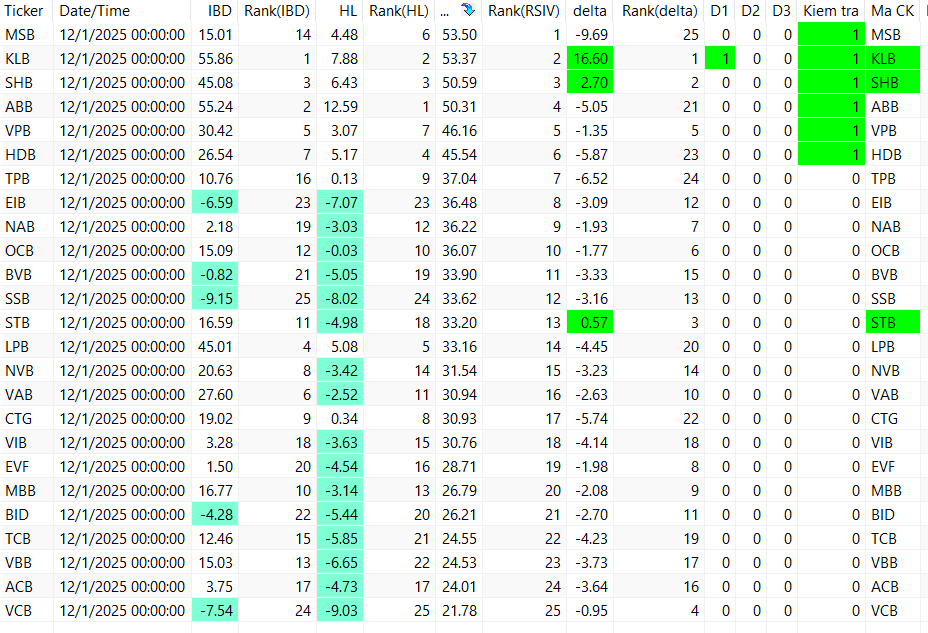
Task: Click the highlighted IBD value -7.54
Action: point(215,611)
